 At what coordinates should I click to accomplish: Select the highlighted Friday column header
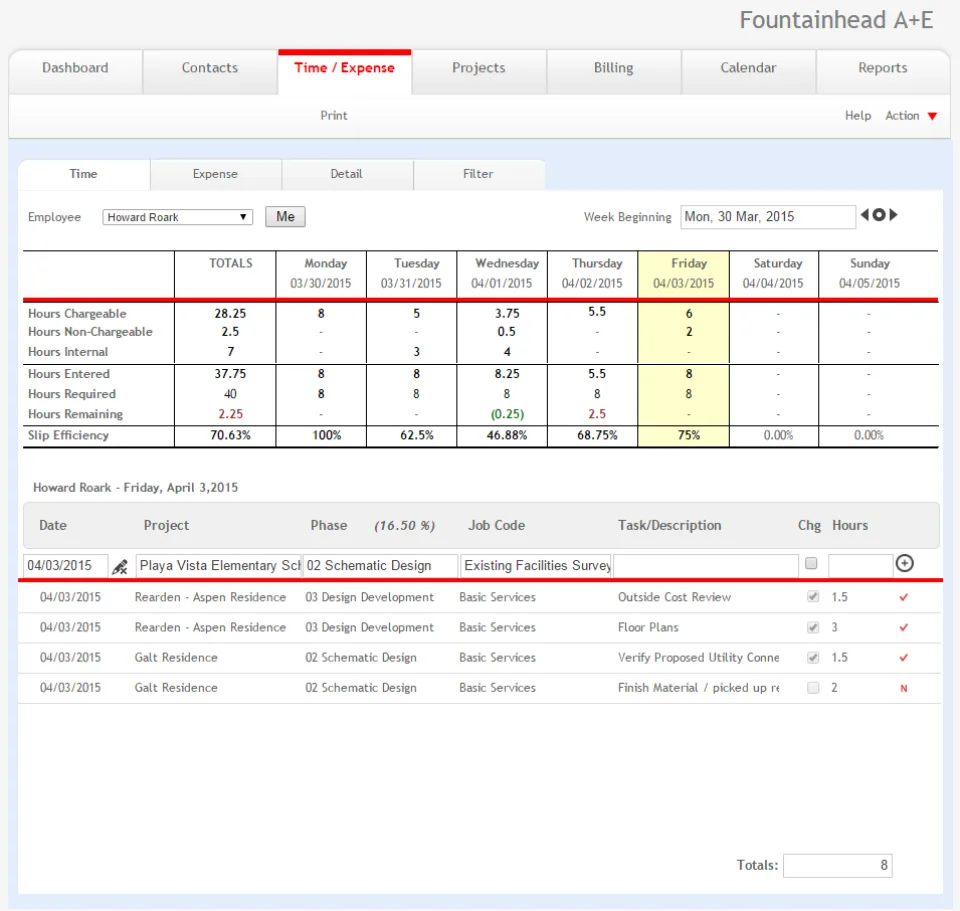click(684, 274)
